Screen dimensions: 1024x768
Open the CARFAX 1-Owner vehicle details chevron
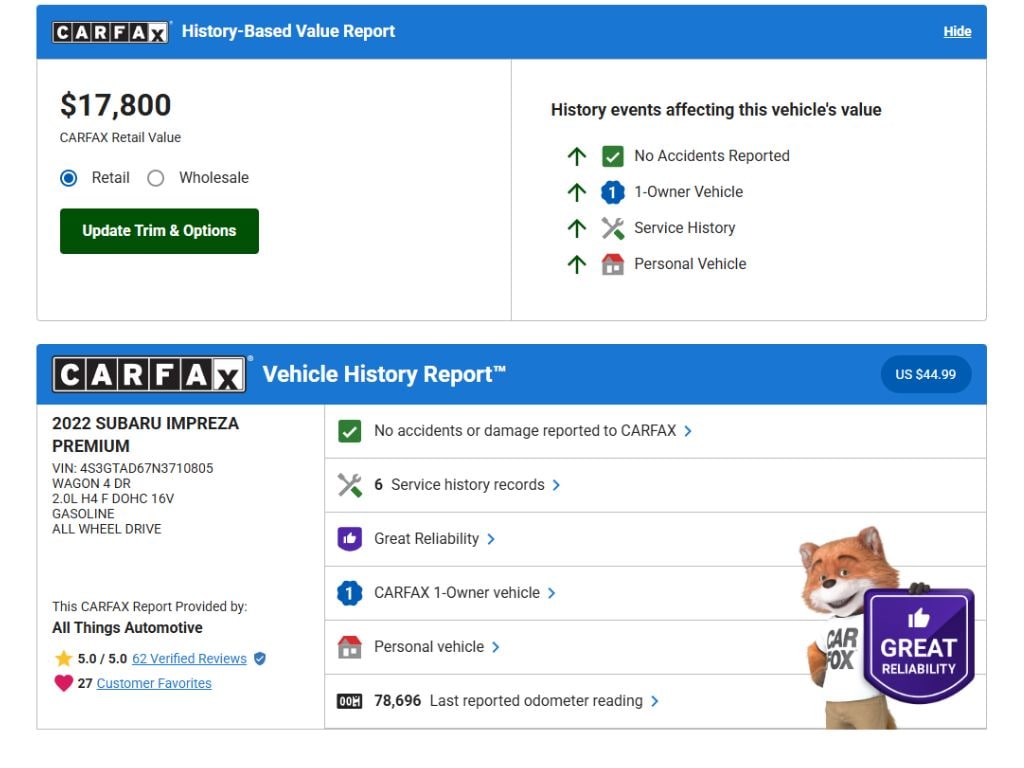coord(552,593)
